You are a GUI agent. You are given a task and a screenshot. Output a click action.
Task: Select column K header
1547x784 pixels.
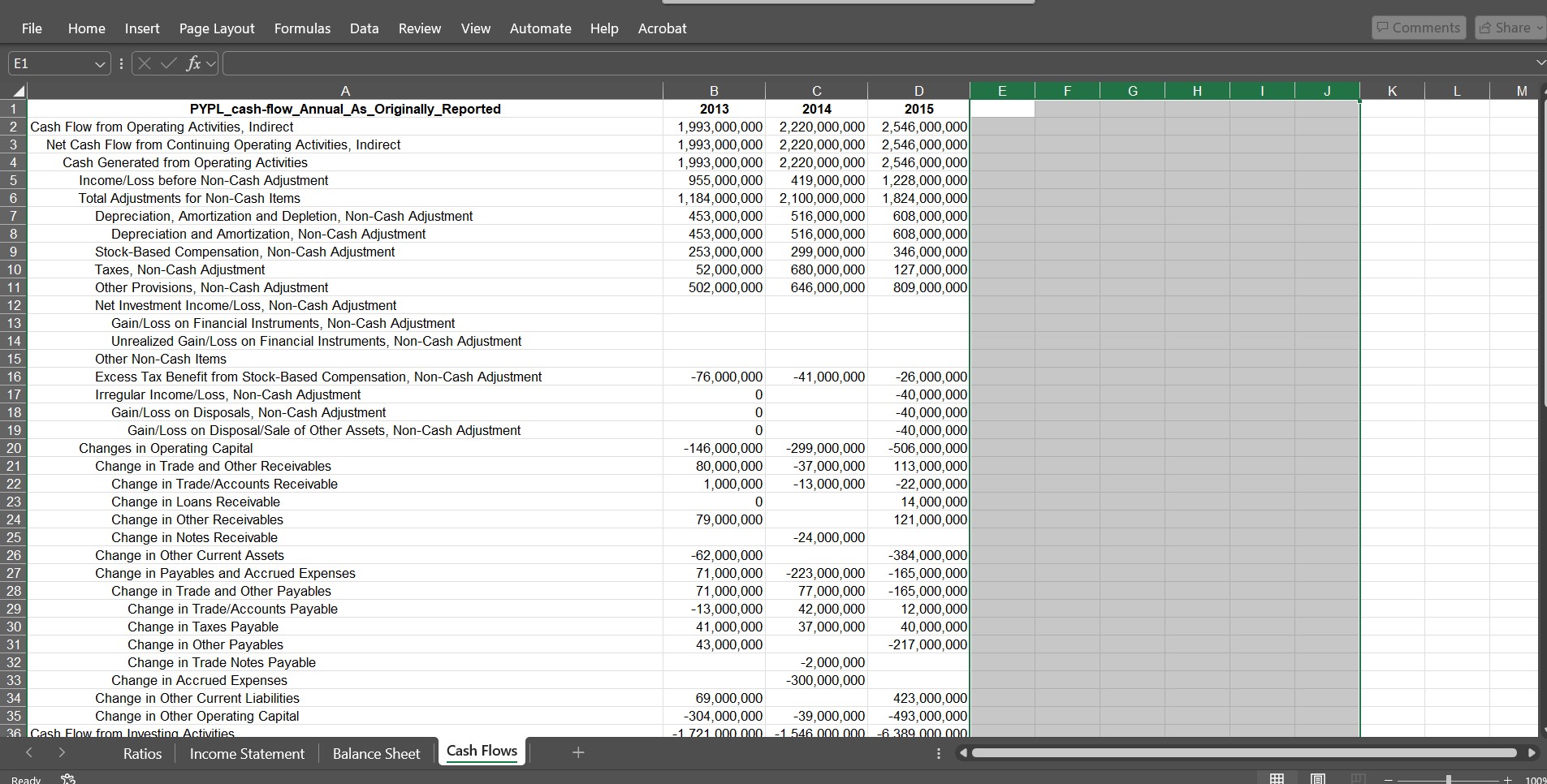1392,91
